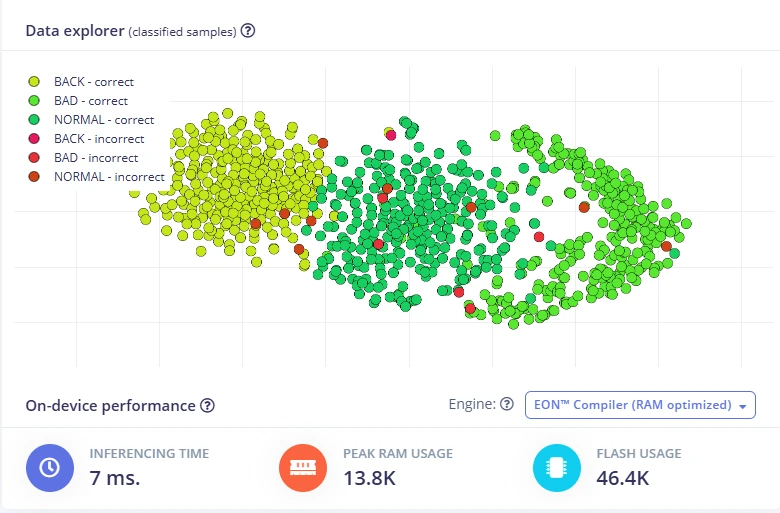This screenshot has height=513, width=780.
Task: Click the BACK - incorrect pink legend swatch
Action: click(x=34, y=138)
